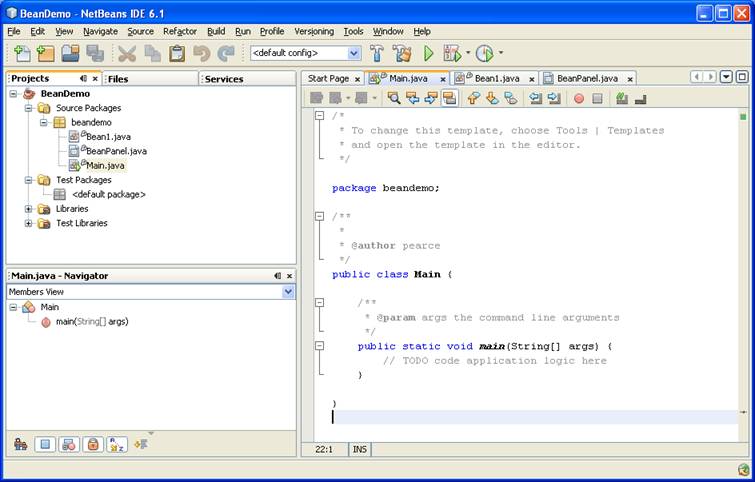Collapse the BeanDemo project node
755x482 pixels.
13,93
